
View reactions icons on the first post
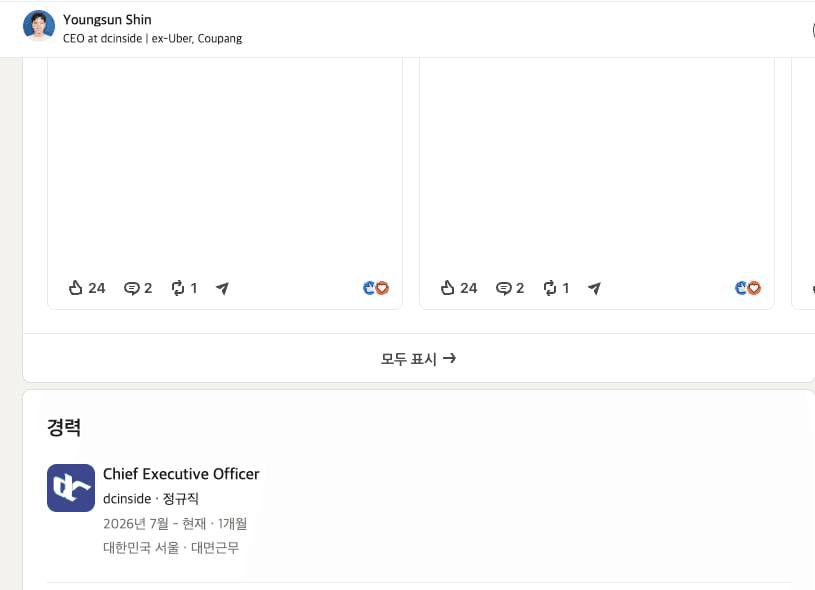376,288
